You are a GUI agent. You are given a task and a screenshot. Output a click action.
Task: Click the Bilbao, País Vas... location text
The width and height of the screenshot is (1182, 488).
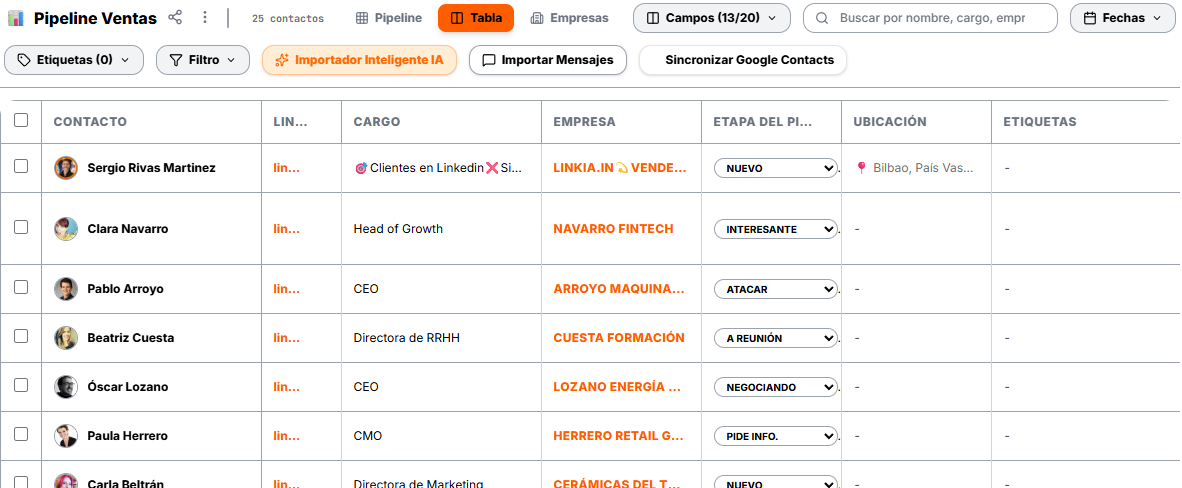(923, 168)
